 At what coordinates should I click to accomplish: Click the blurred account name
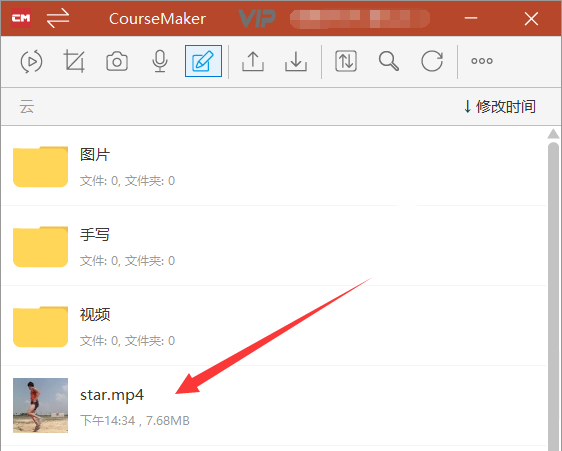click(x=360, y=19)
